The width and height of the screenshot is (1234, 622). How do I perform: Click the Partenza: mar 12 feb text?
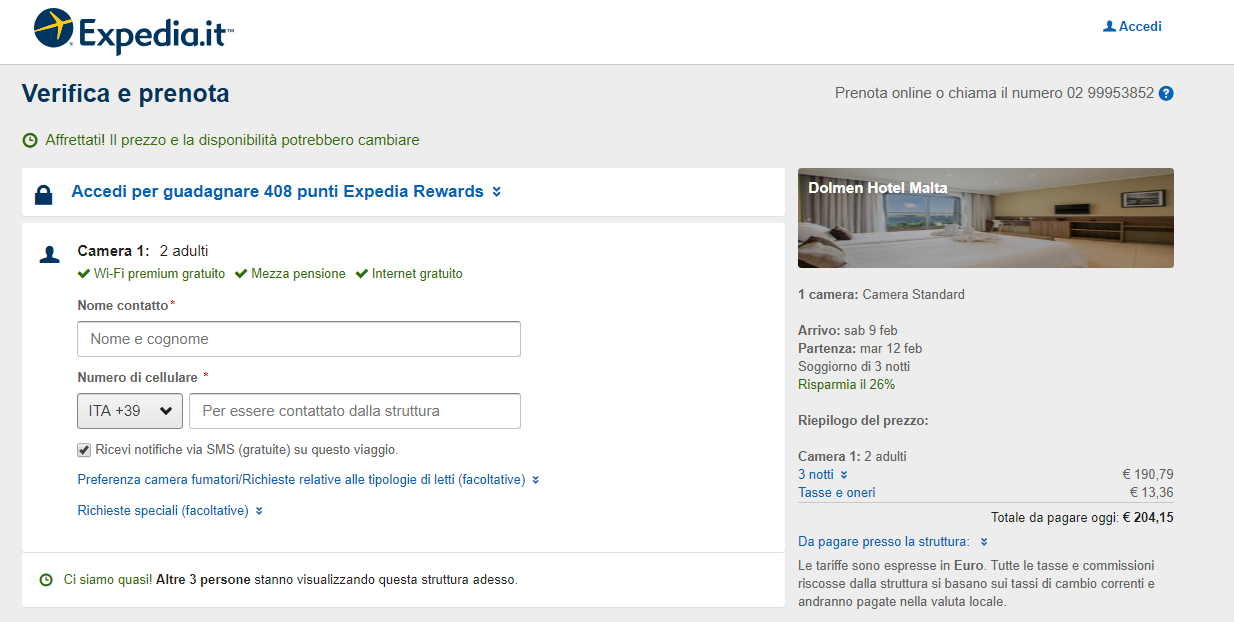coord(860,349)
